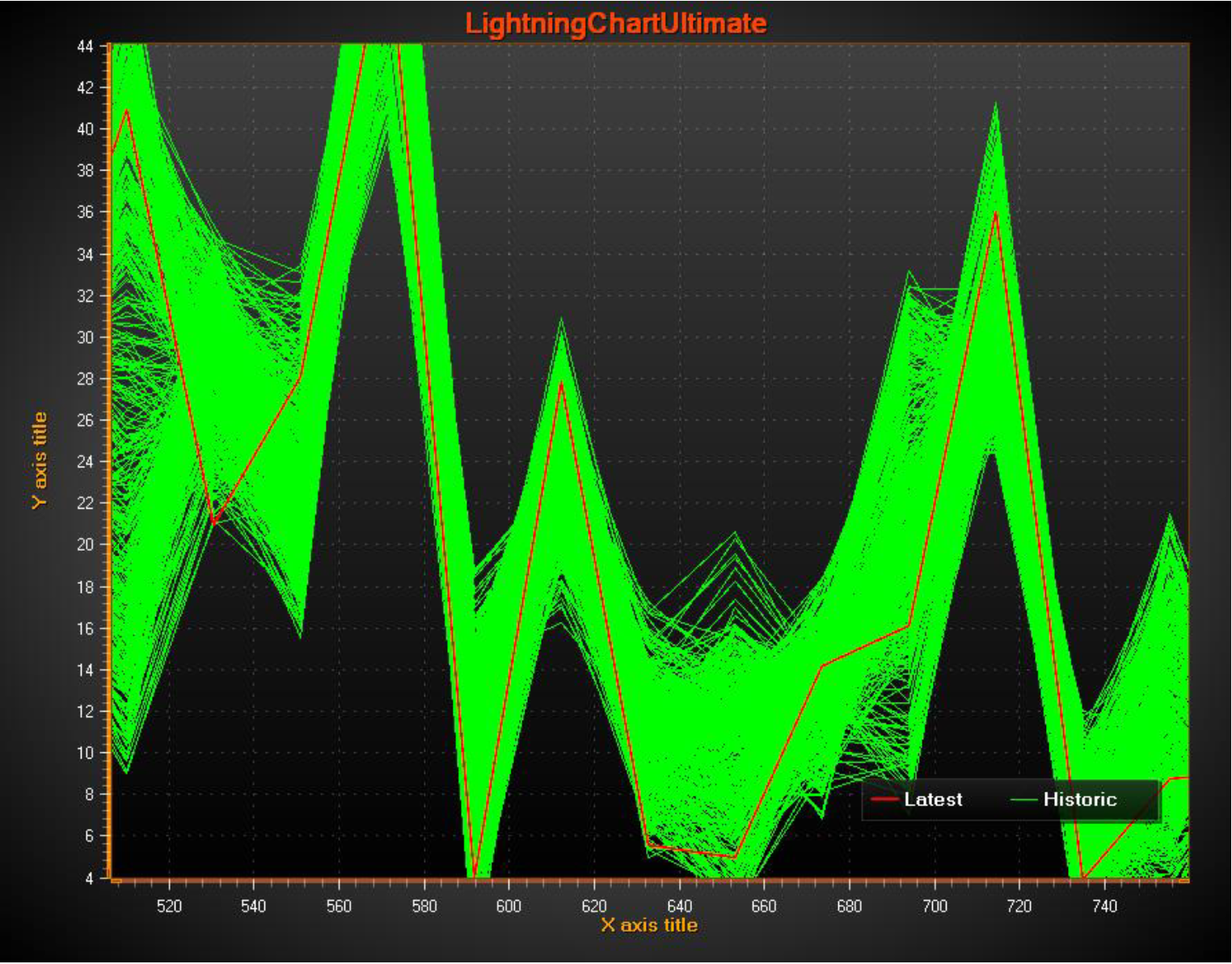Click X axis tick label 680
Viewport: 1232px width, 964px height.
pos(849,907)
